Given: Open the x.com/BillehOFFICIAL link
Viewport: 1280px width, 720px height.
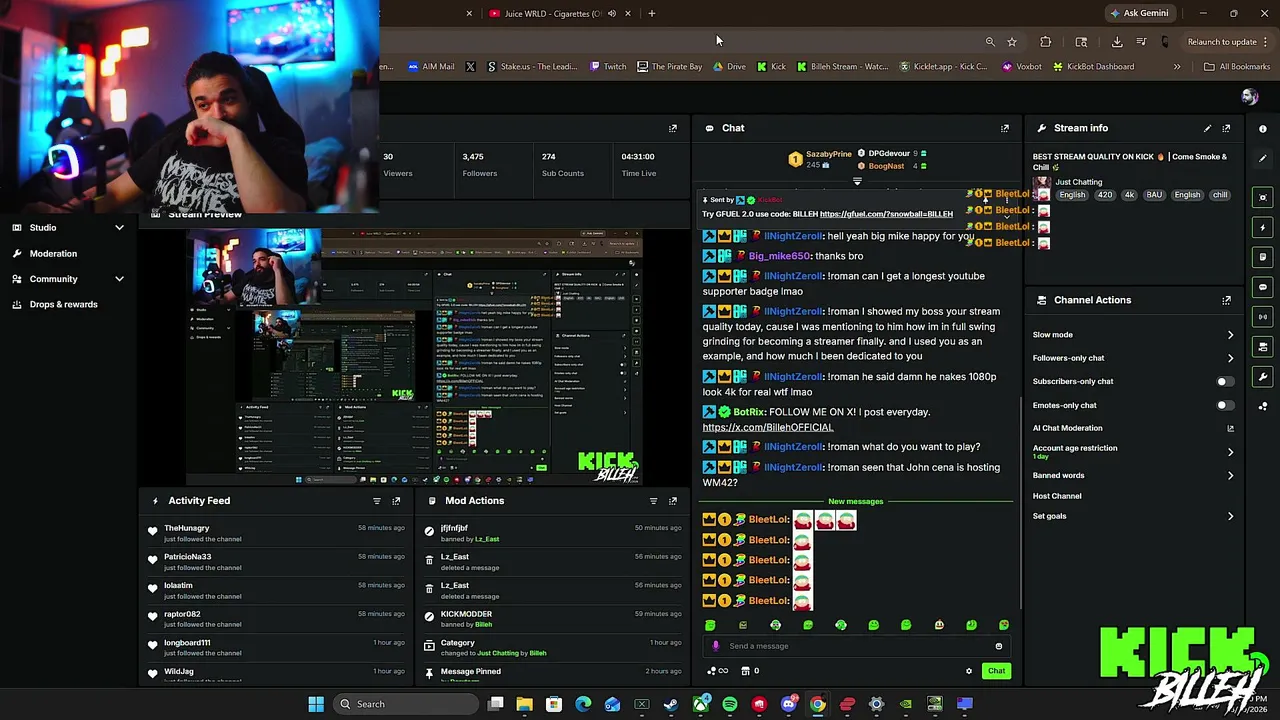Looking at the screenshot, I should click(x=767, y=427).
